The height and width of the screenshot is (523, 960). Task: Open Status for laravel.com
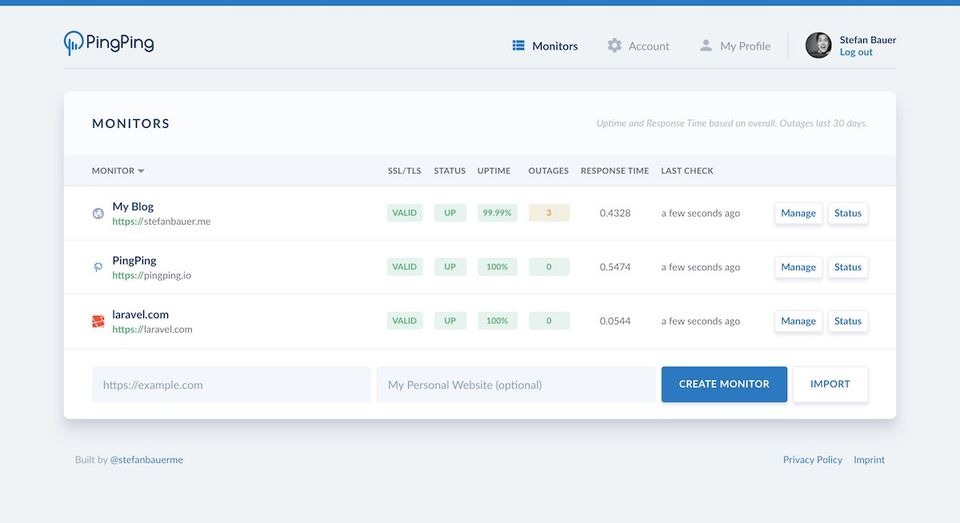848,321
